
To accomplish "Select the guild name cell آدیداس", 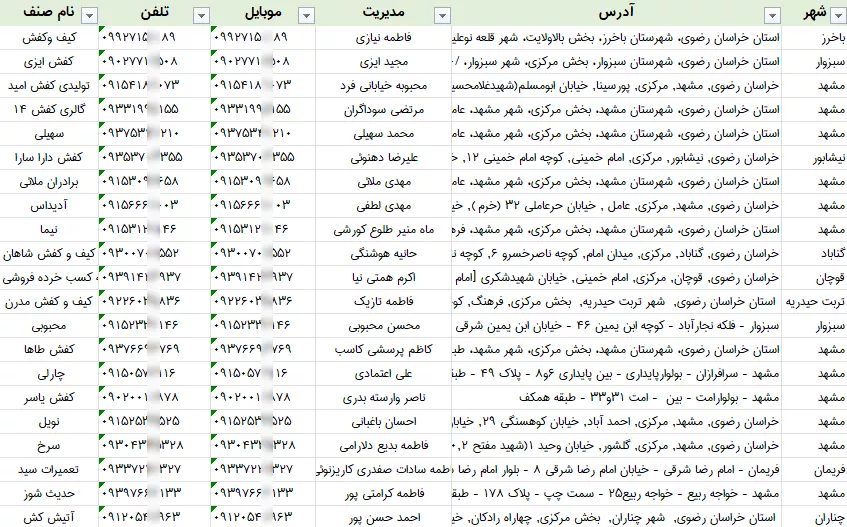I will click(x=49, y=206).
